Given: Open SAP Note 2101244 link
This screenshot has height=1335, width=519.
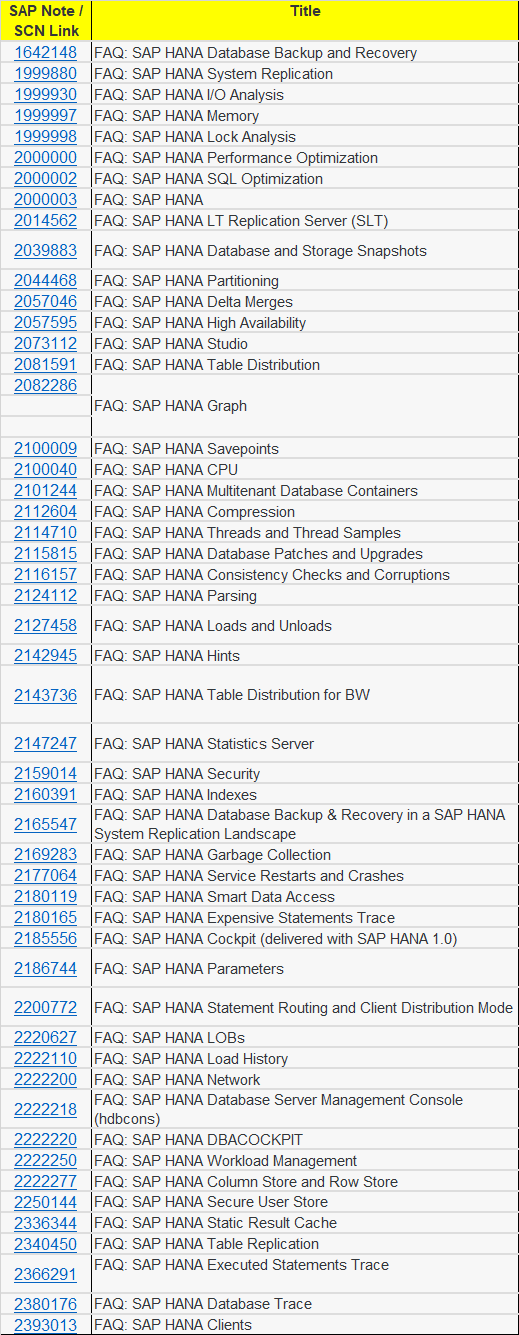Looking at the screenshot, I should [45, 491].
